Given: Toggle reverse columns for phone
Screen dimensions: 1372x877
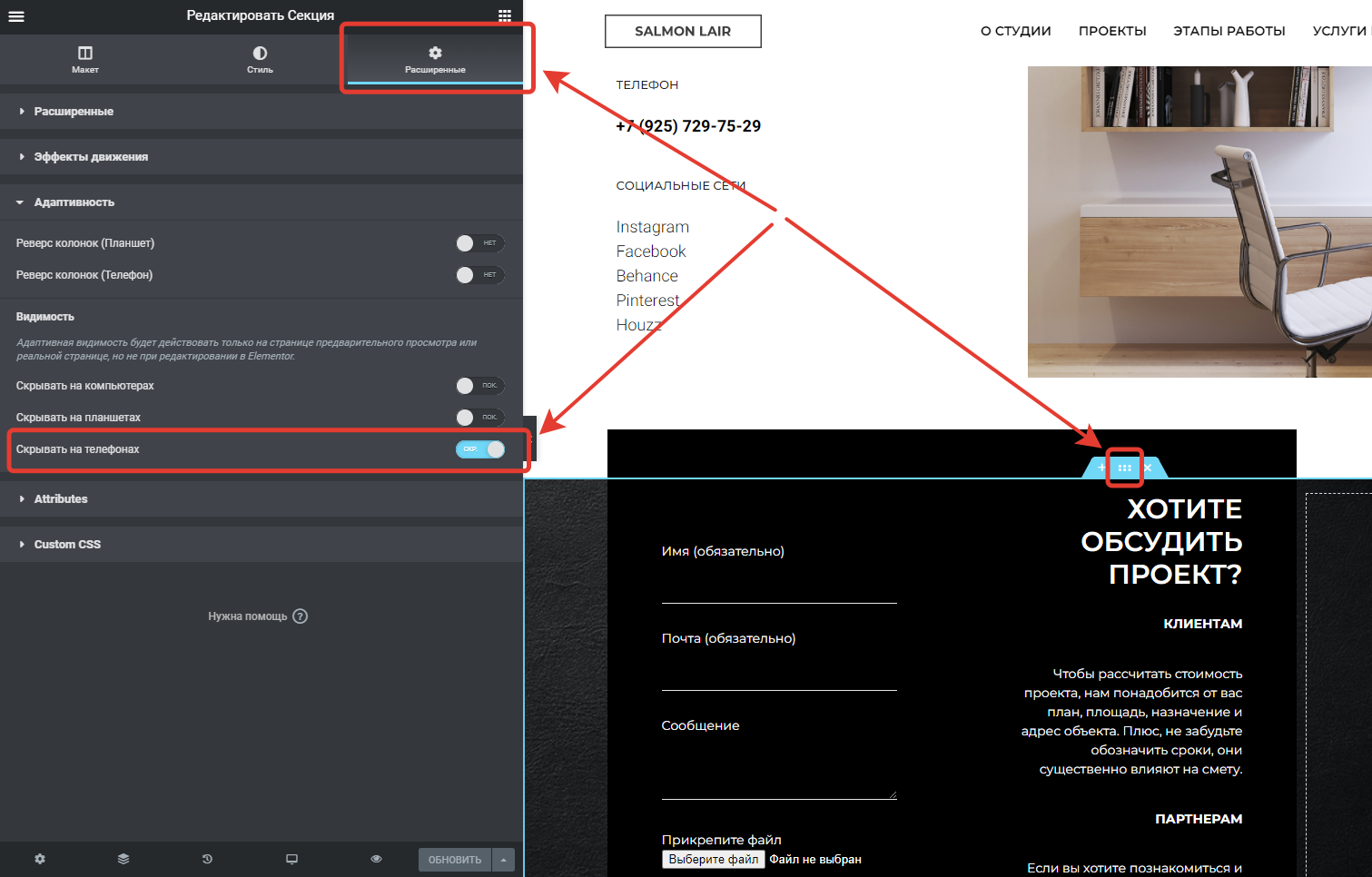Looking at the screenshot, I should click(x=479, y=275).
